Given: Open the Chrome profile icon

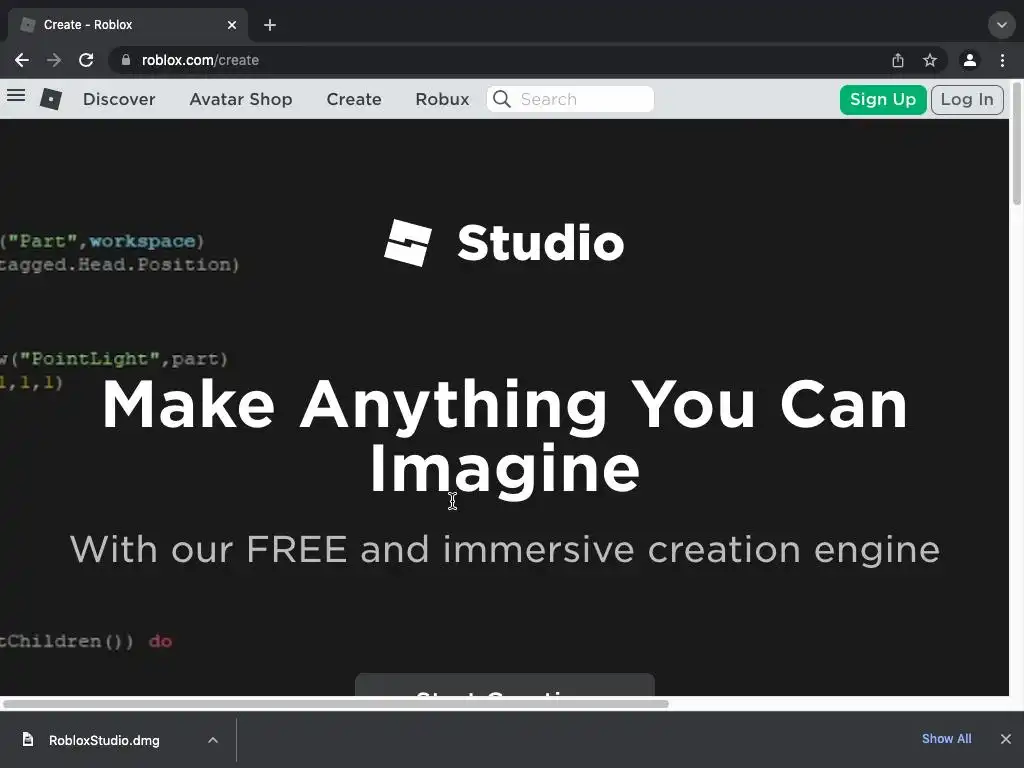Looking at the screenshot, I should [970, 60].
